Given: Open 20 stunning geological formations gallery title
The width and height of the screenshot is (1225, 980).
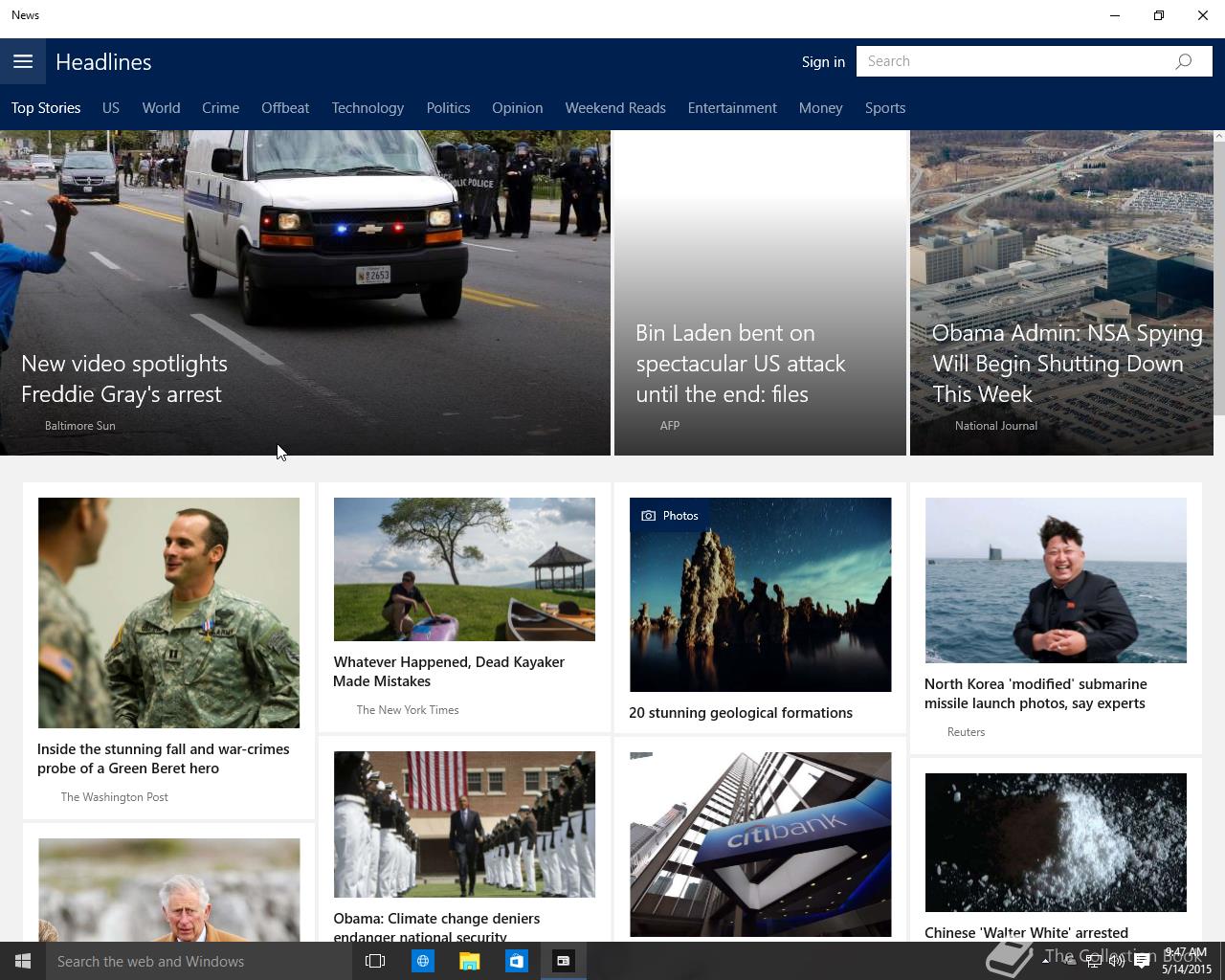Looking at the screenshot, I should point(741,713).
